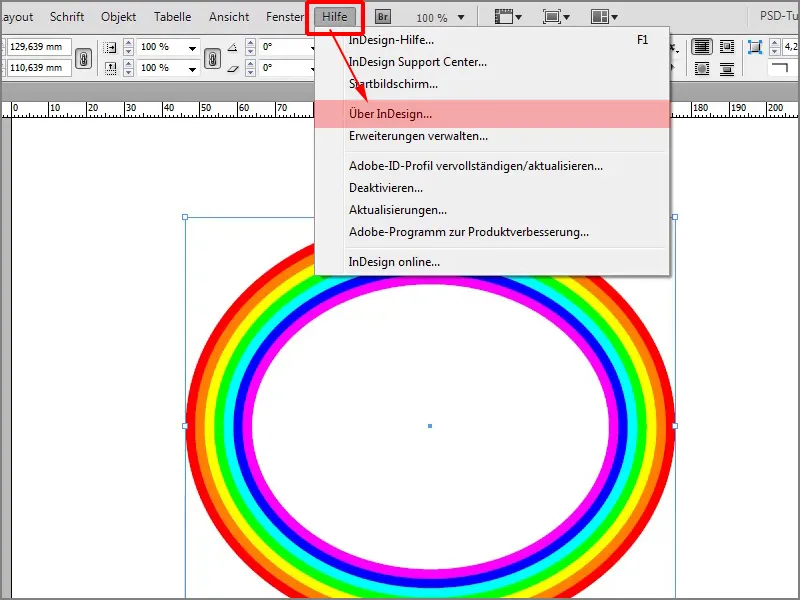Click the frame fitting icon near corner options

pos(755,47)
